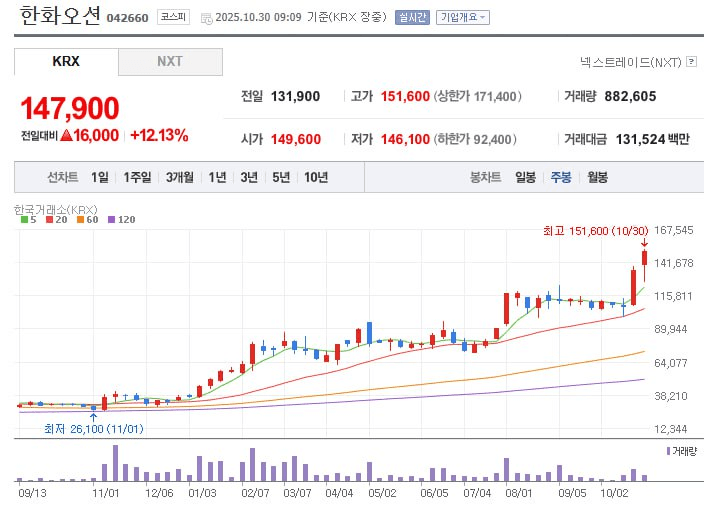Switch to the KRX tab
This screenshot has width=704, height=506.
click(66, 62)
